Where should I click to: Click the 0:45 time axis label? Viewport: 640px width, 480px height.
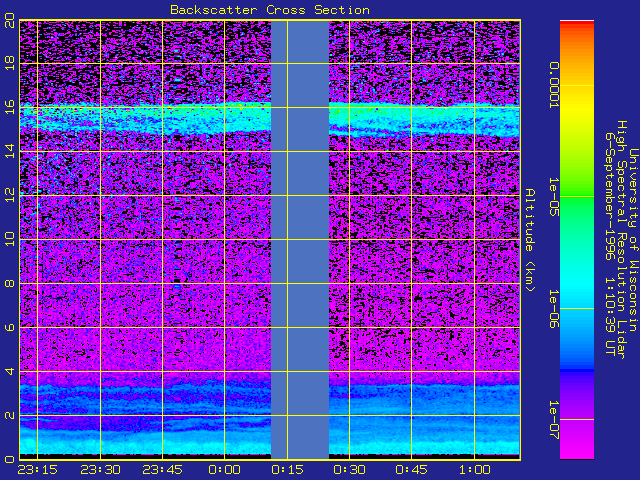(411, 470)
